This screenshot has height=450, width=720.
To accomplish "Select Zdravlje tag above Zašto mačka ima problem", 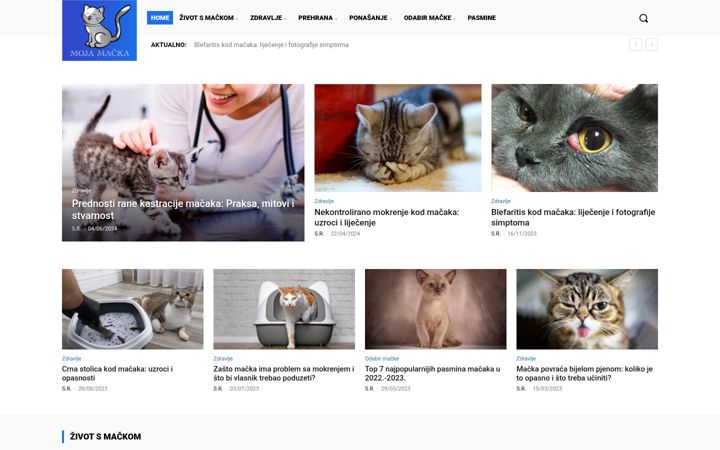I will (x=223, y=359).
